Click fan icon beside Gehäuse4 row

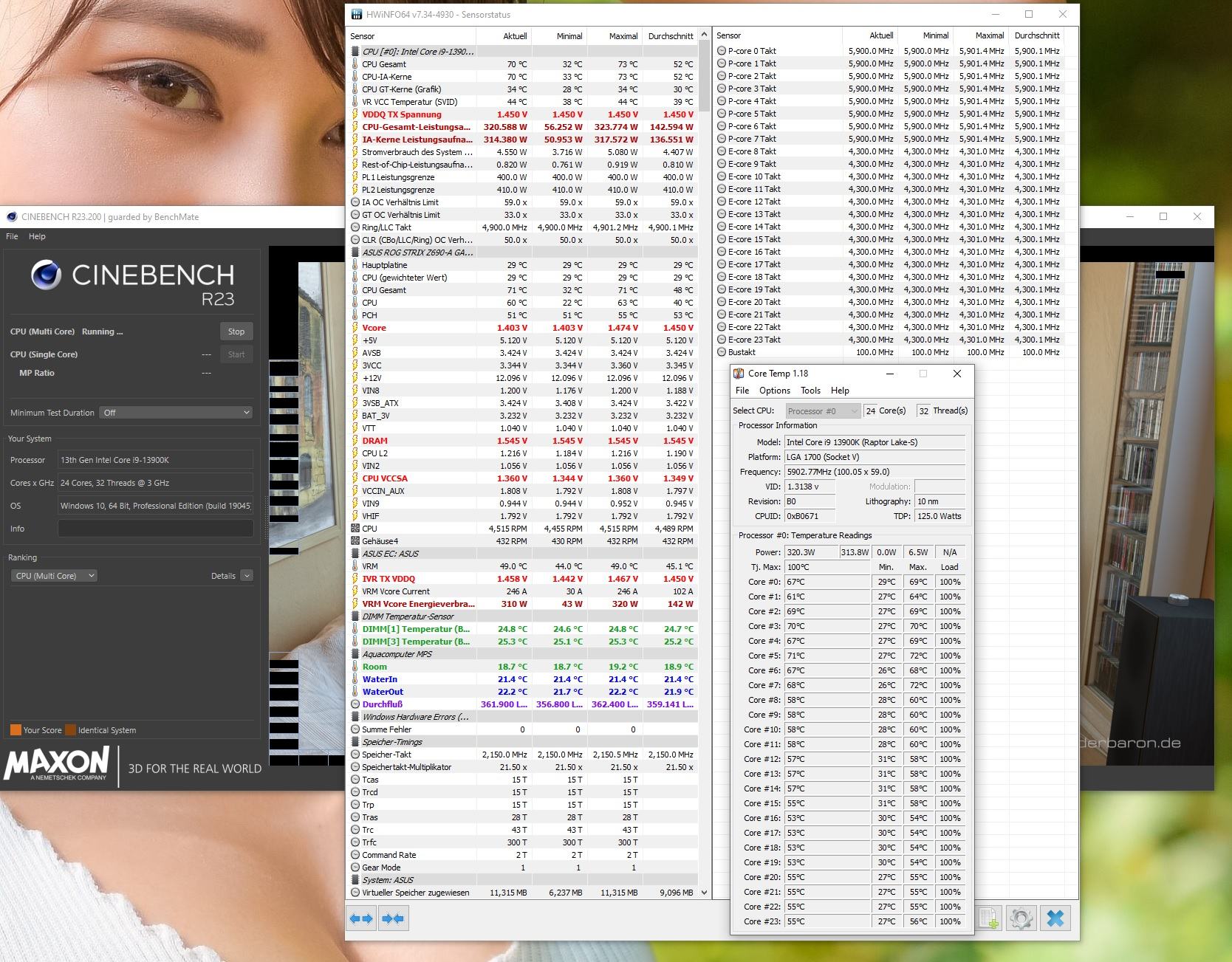(355, 541)
